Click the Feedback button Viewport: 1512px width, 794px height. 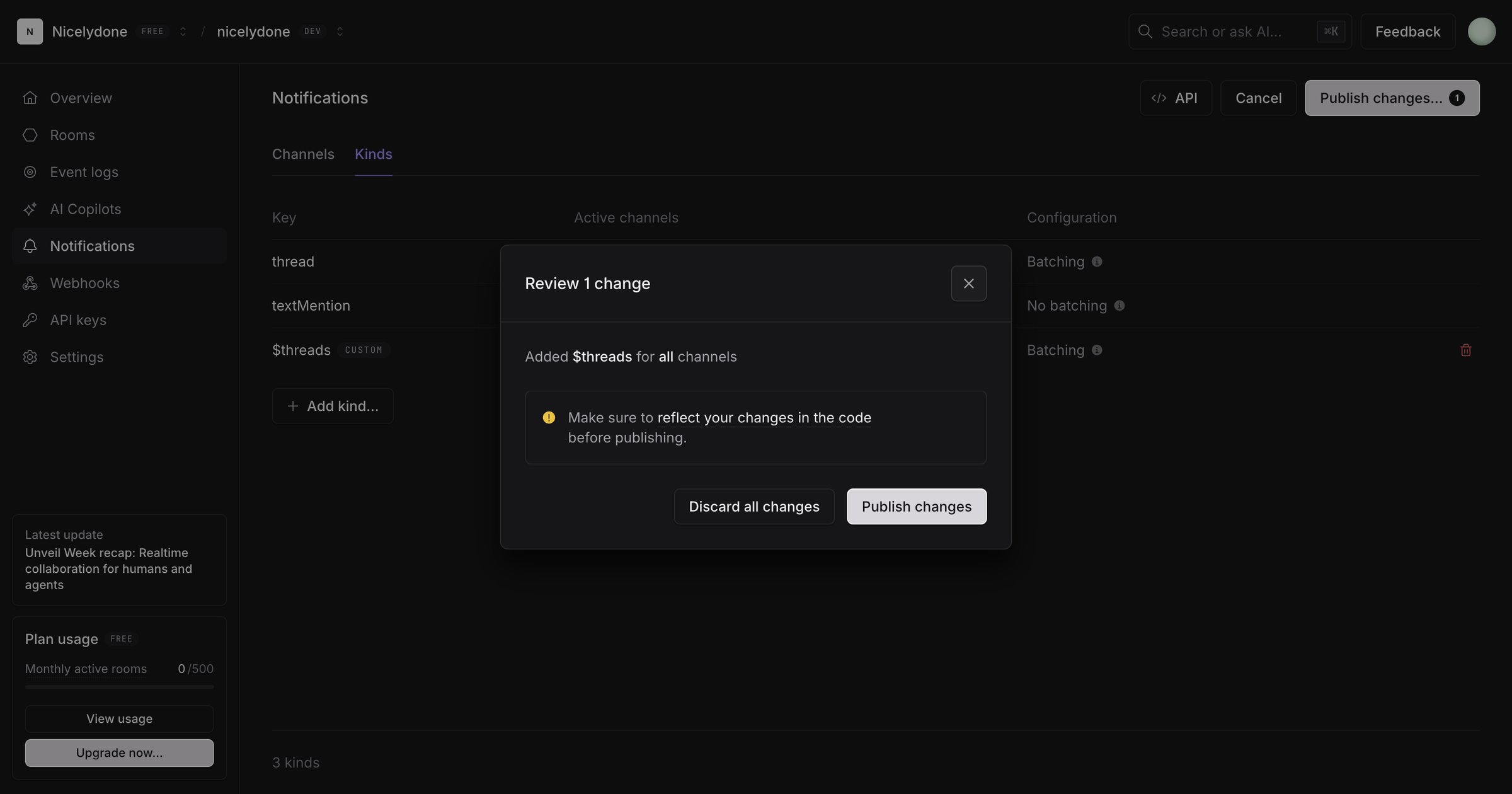[x=1407, y=32]
